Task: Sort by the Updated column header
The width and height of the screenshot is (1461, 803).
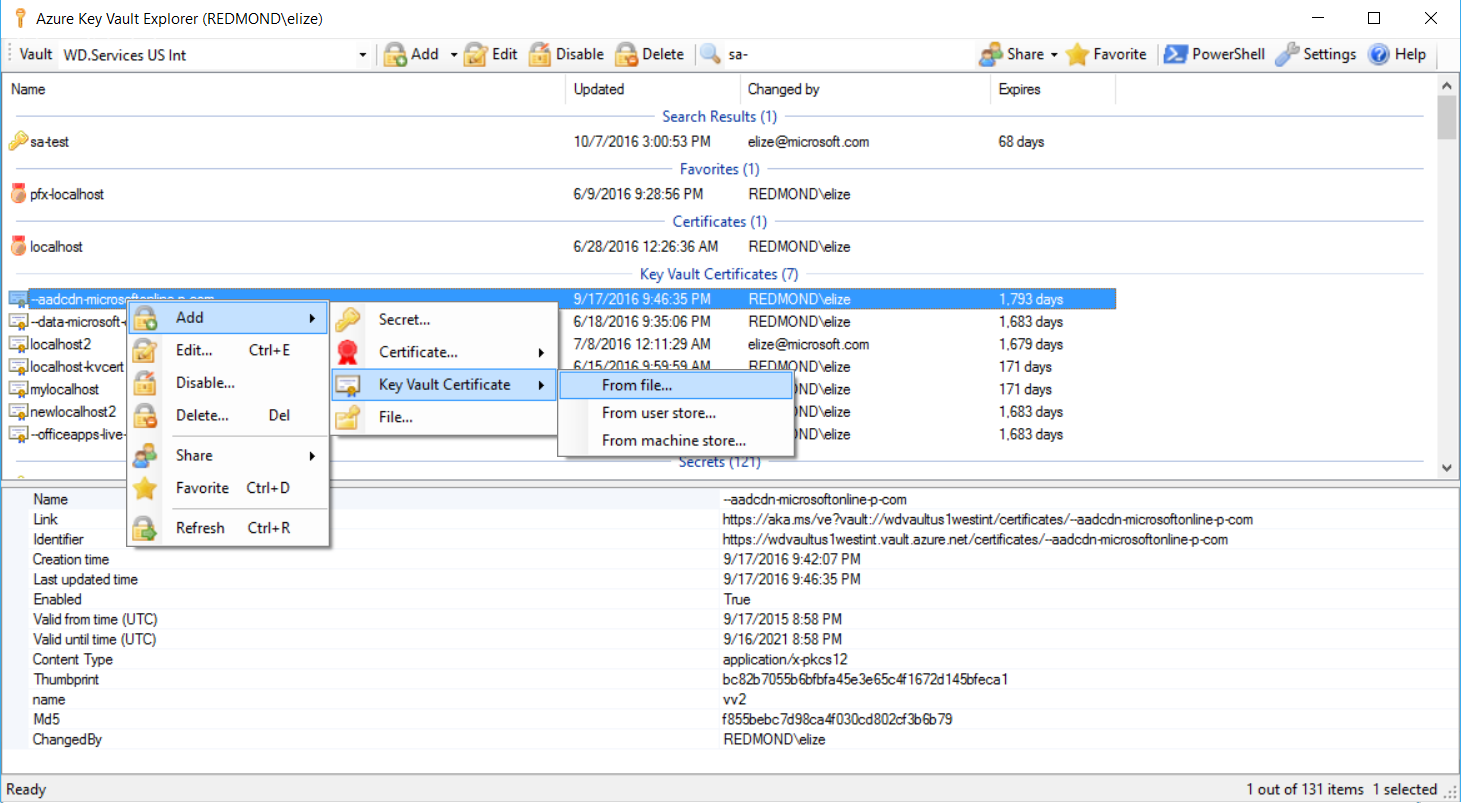Action: pyautogui.click(x=652, y=89)
